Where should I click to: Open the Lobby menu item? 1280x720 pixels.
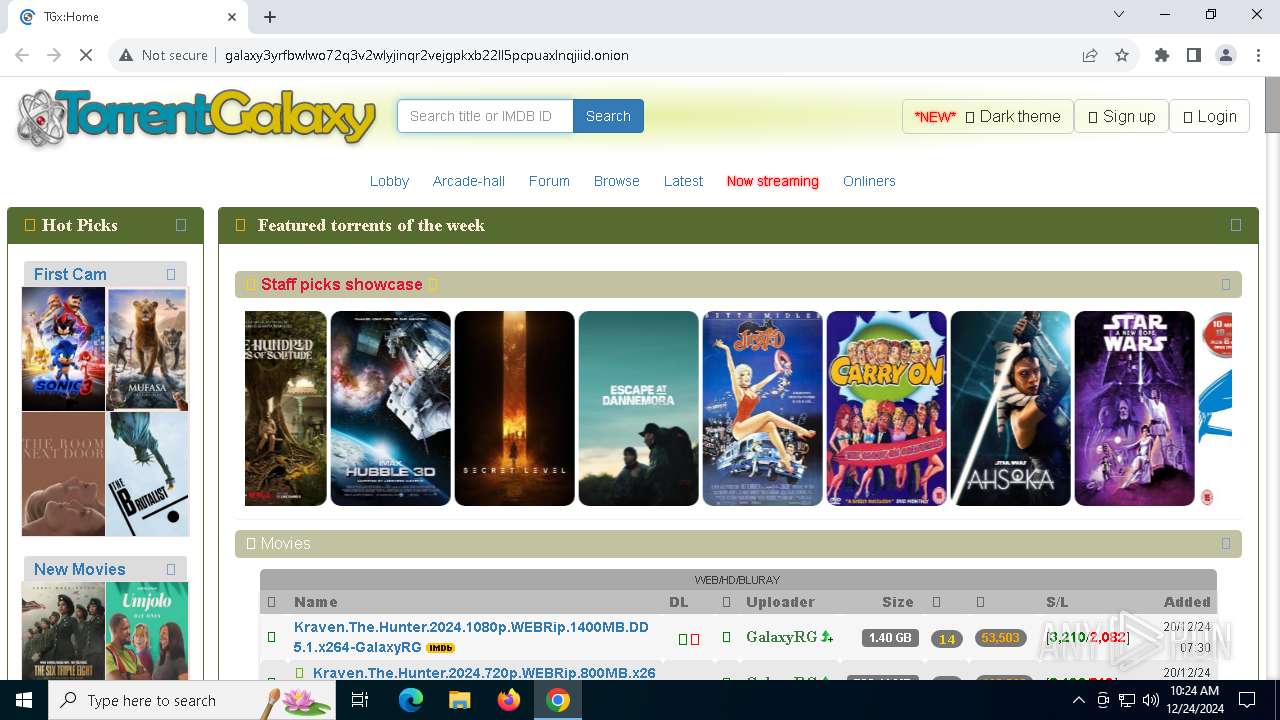[389, 181]
